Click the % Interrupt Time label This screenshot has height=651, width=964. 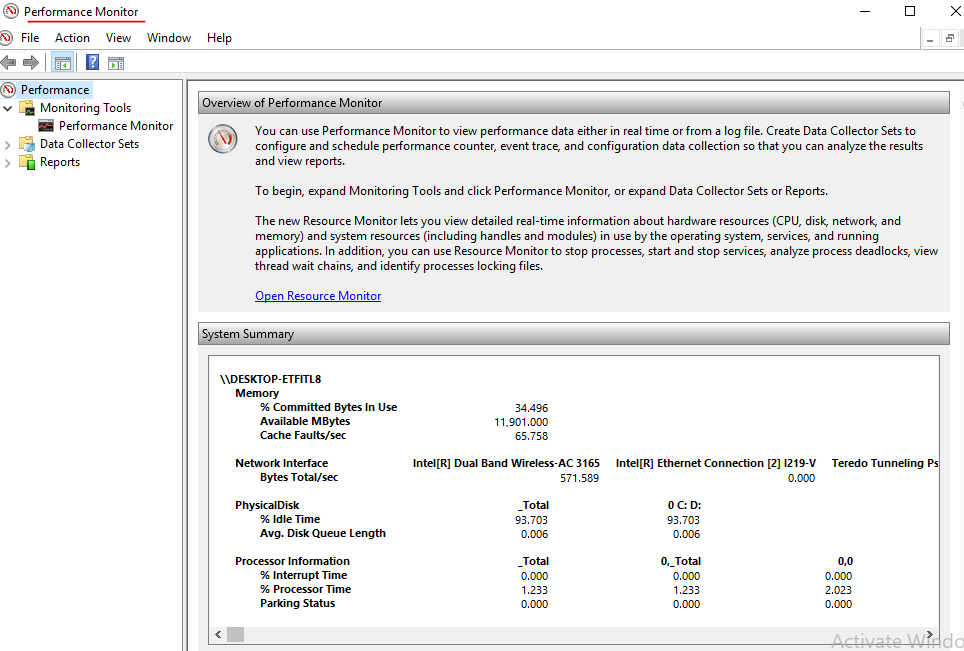click(303, 575)
